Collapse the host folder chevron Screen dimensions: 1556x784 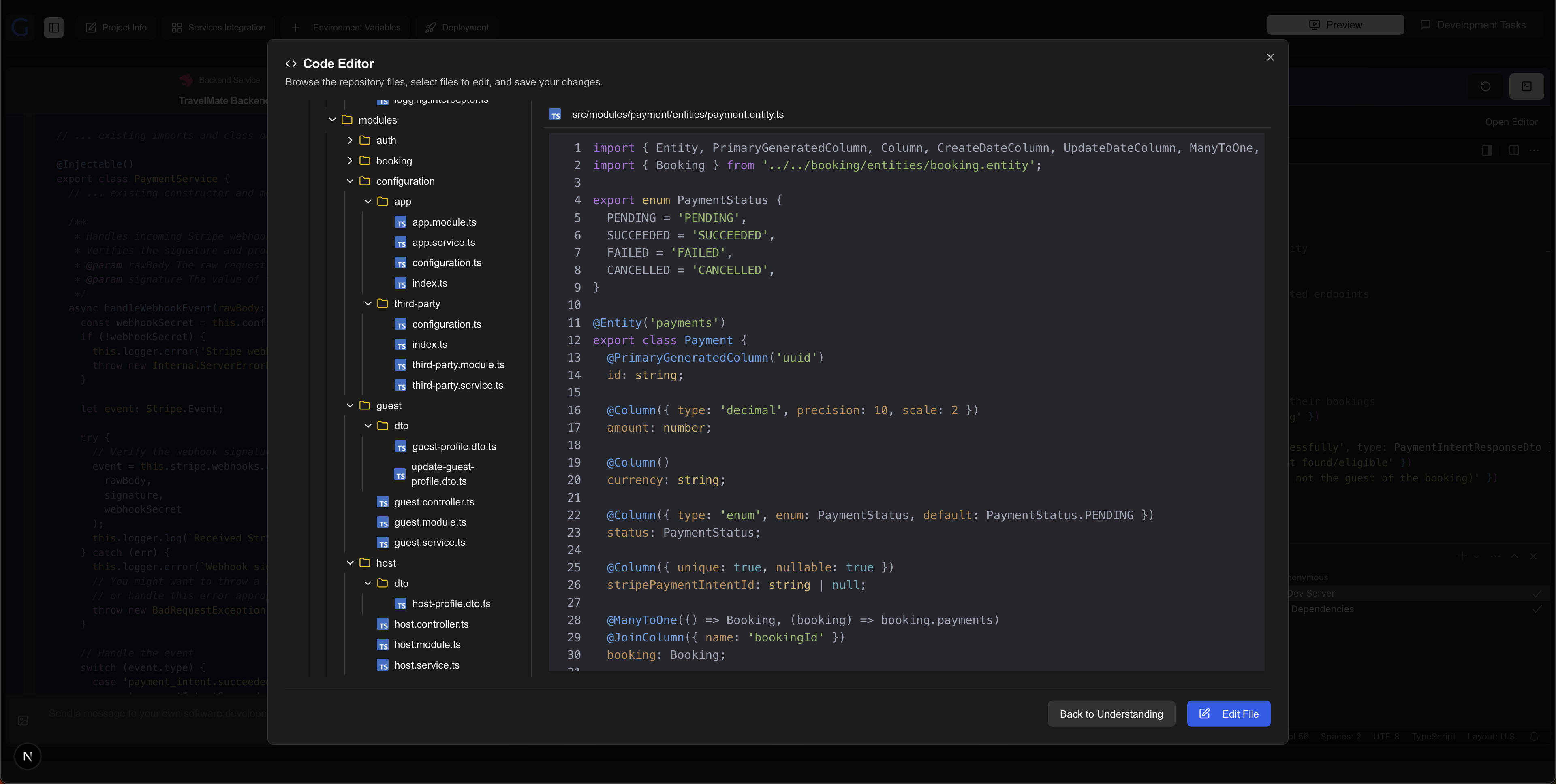coord(350,562)
